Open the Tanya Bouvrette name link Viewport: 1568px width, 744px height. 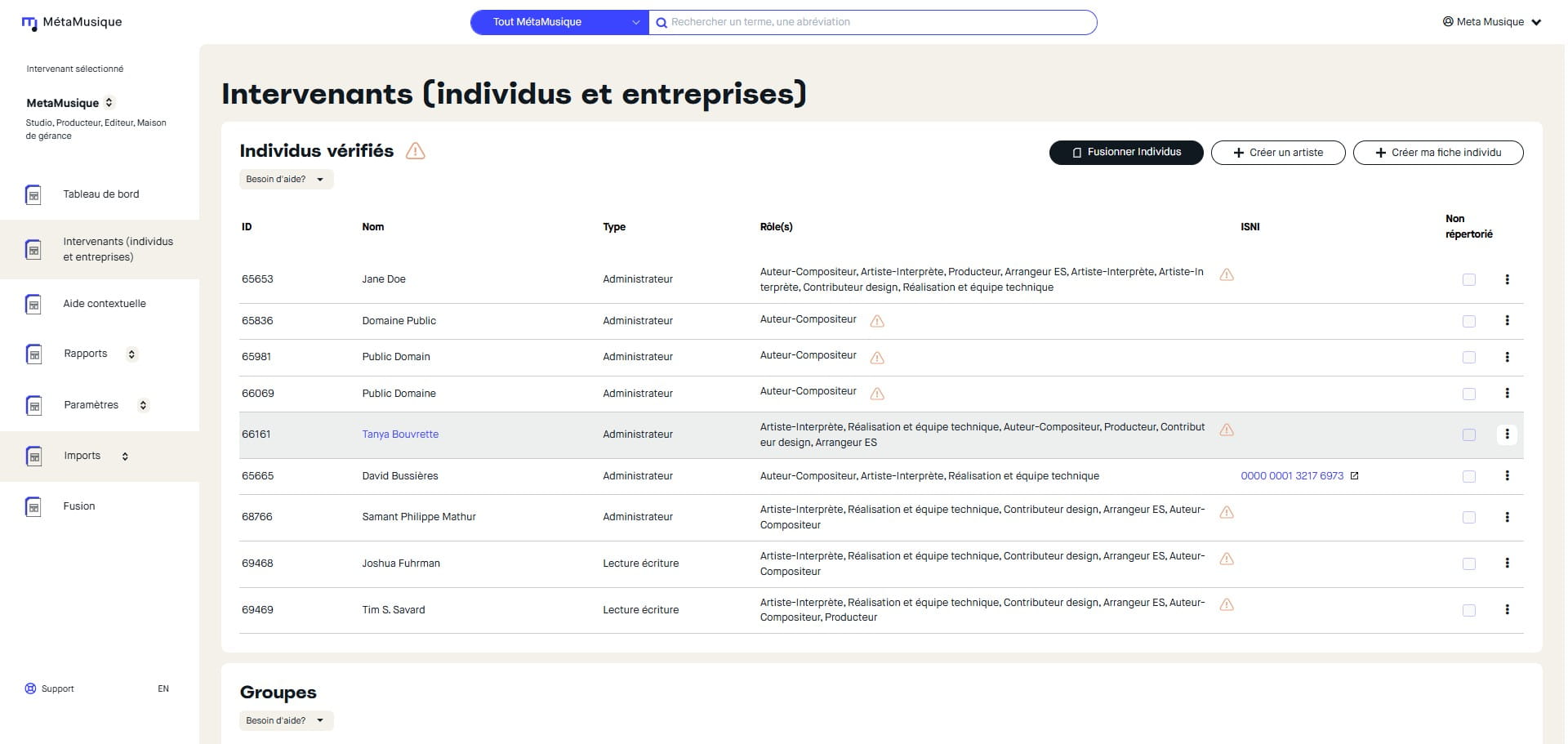click(400, 434)
